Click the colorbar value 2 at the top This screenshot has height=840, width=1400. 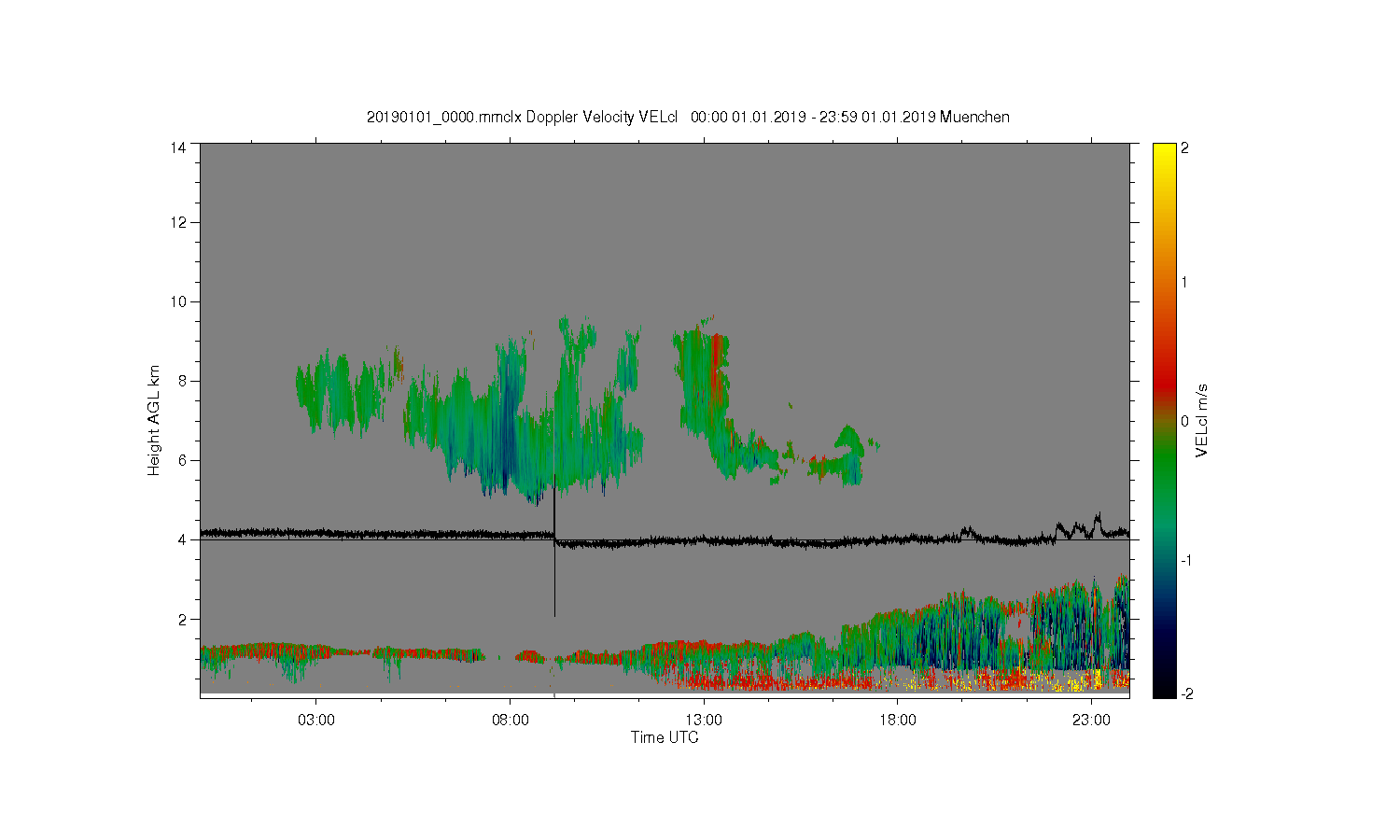(x=1185, y=147)
